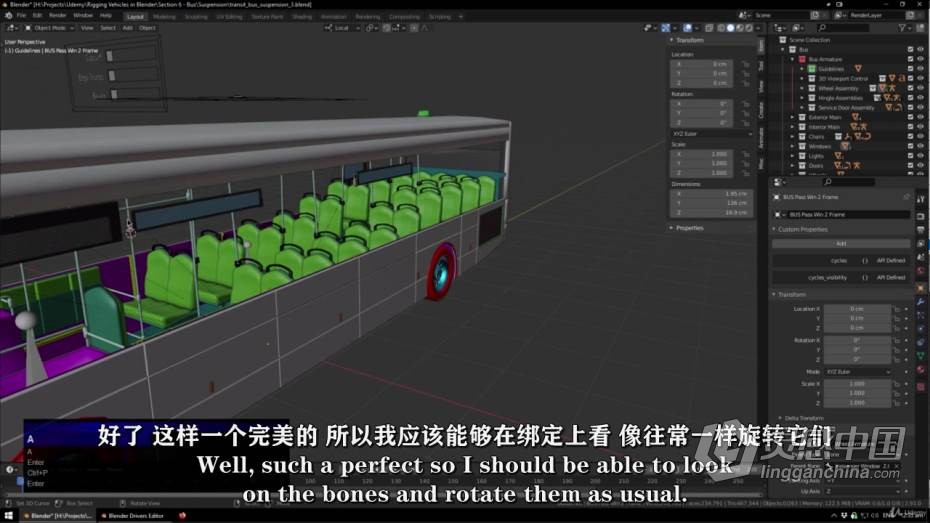The height and width of the screenshot is (523, 930).
Task: Select the Wheel Assembly collection
Action: click(x=838, y=88)
